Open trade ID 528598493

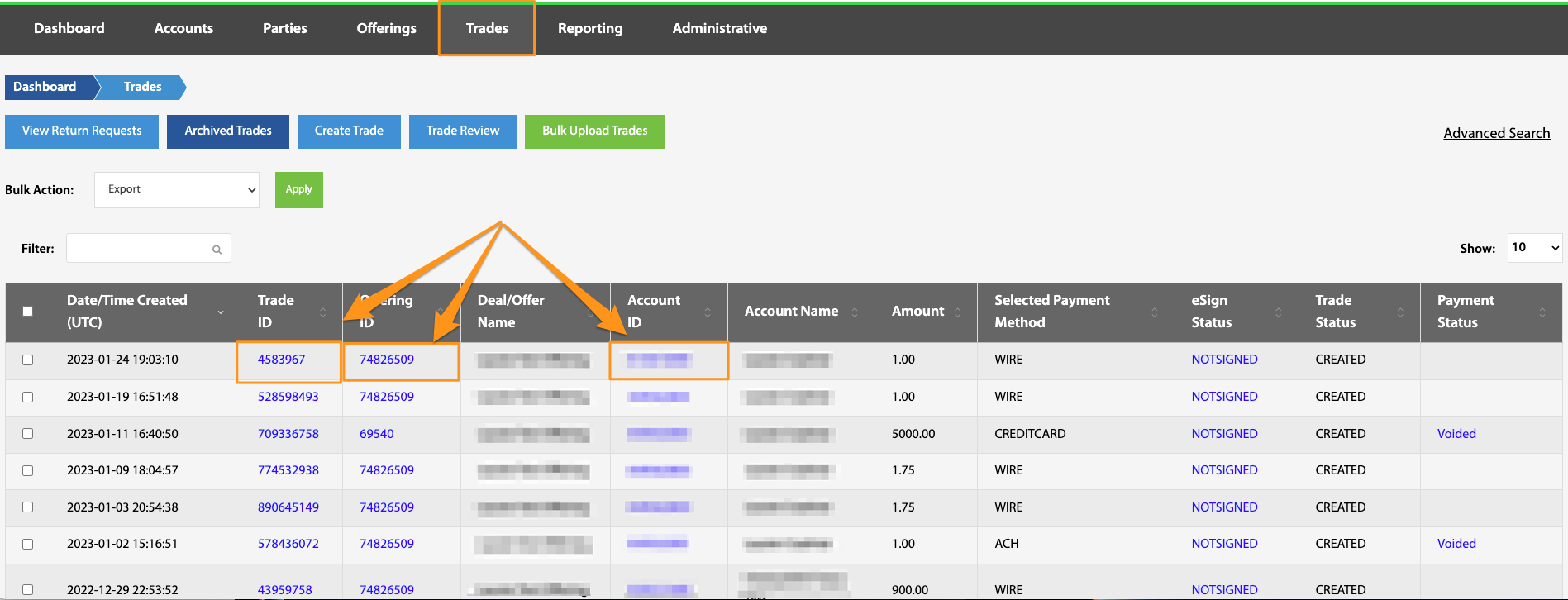click(x=288, y=397)
